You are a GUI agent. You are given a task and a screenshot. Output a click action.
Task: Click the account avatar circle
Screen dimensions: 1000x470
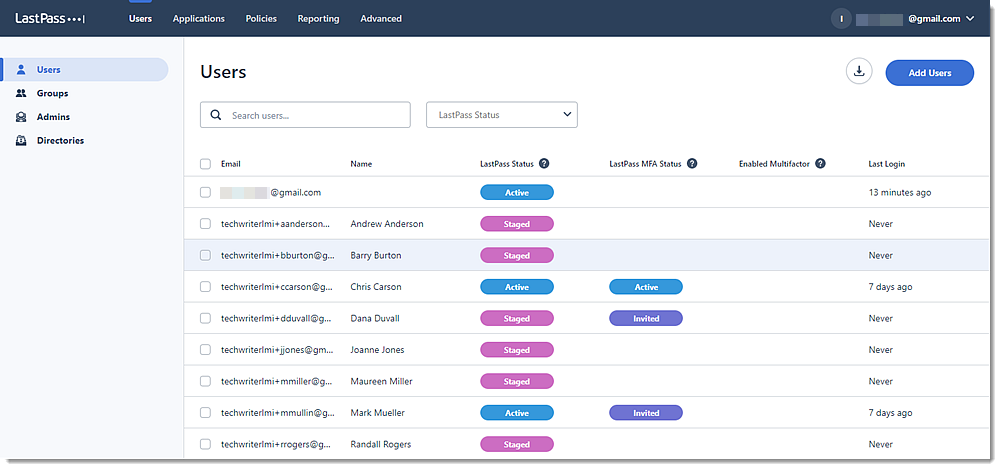coord(841,18)
